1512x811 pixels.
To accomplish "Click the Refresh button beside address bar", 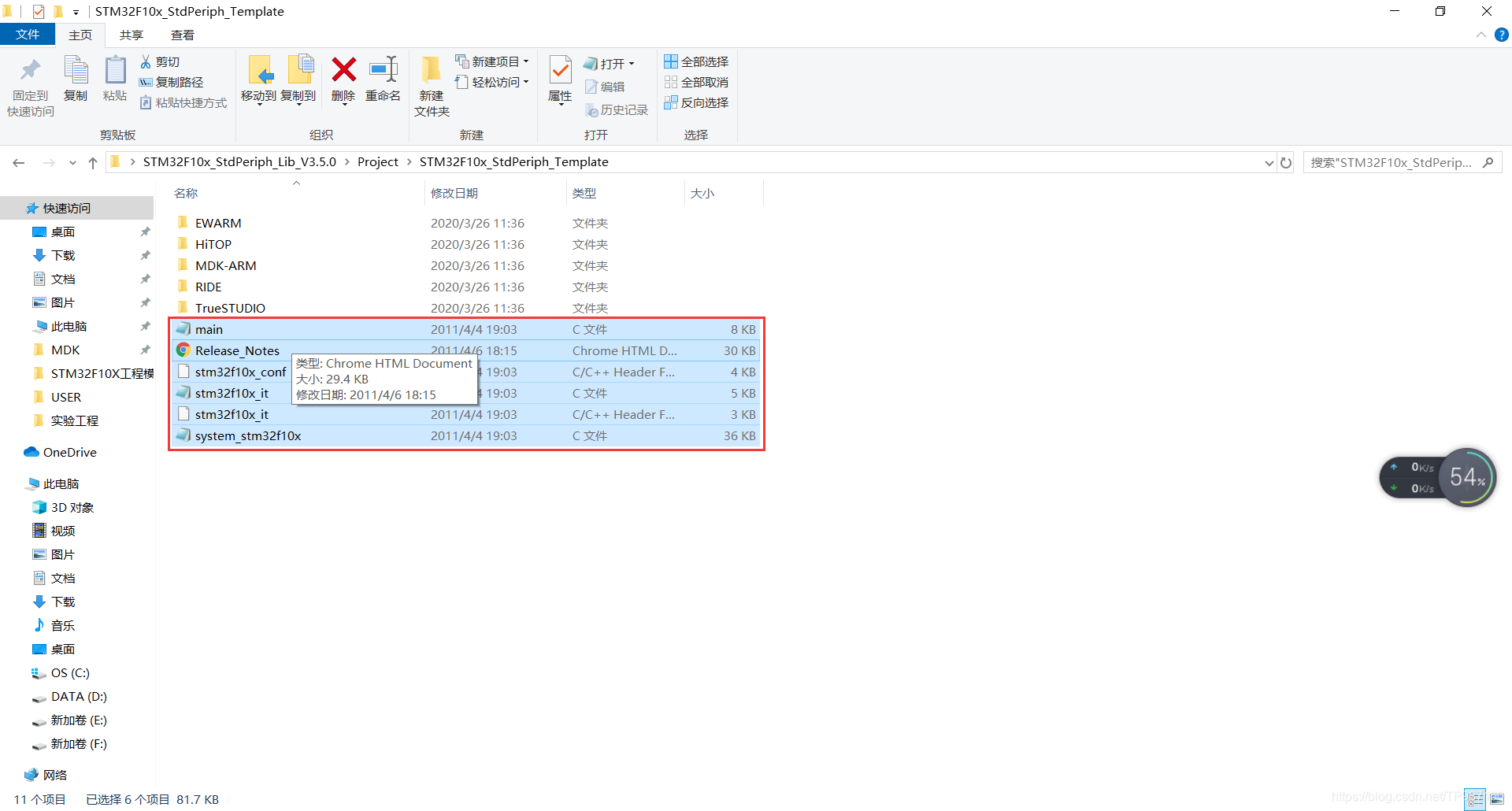I will click(x=1286, y=162).
